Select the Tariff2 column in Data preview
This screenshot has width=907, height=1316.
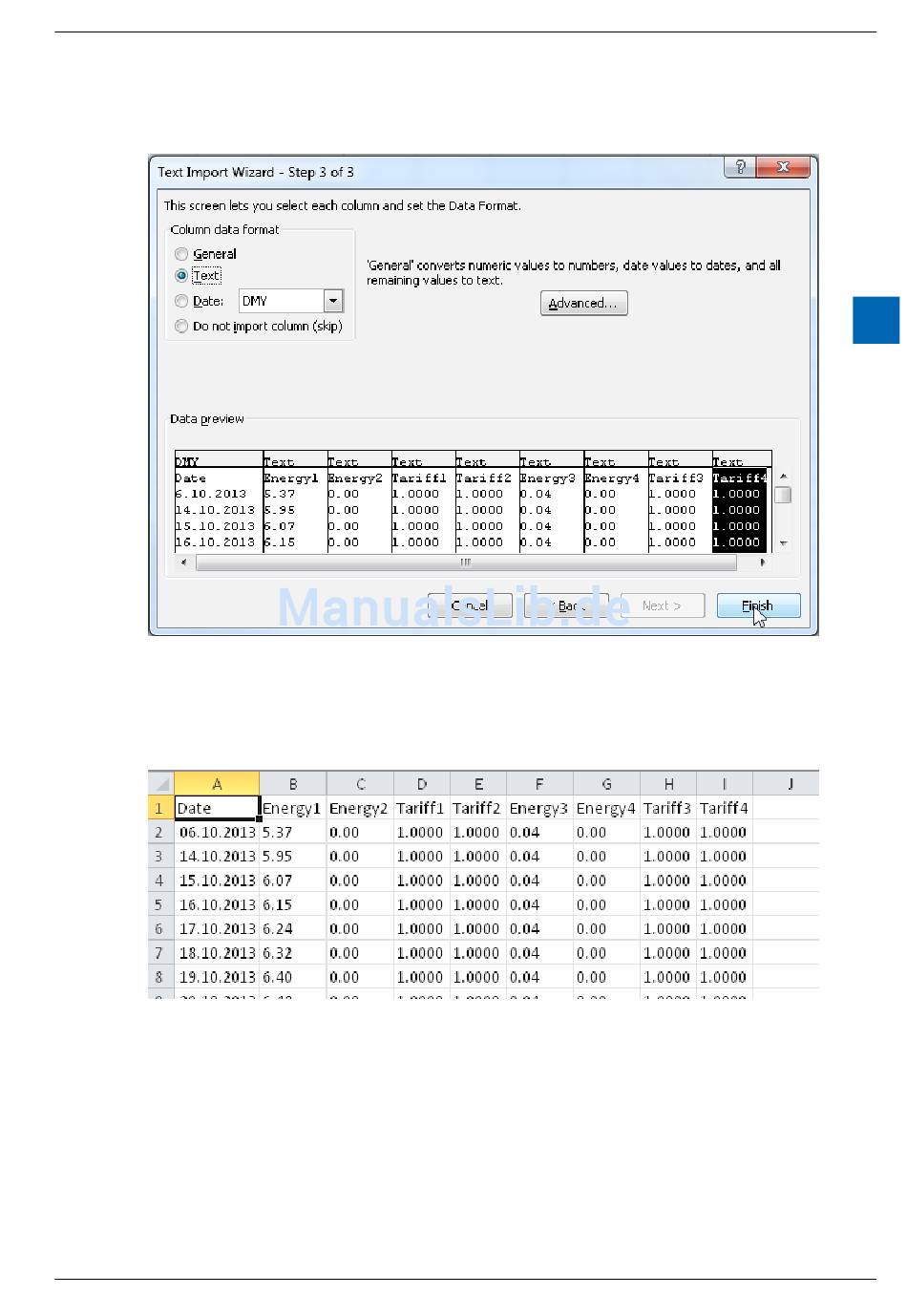(x=487, y=502)
